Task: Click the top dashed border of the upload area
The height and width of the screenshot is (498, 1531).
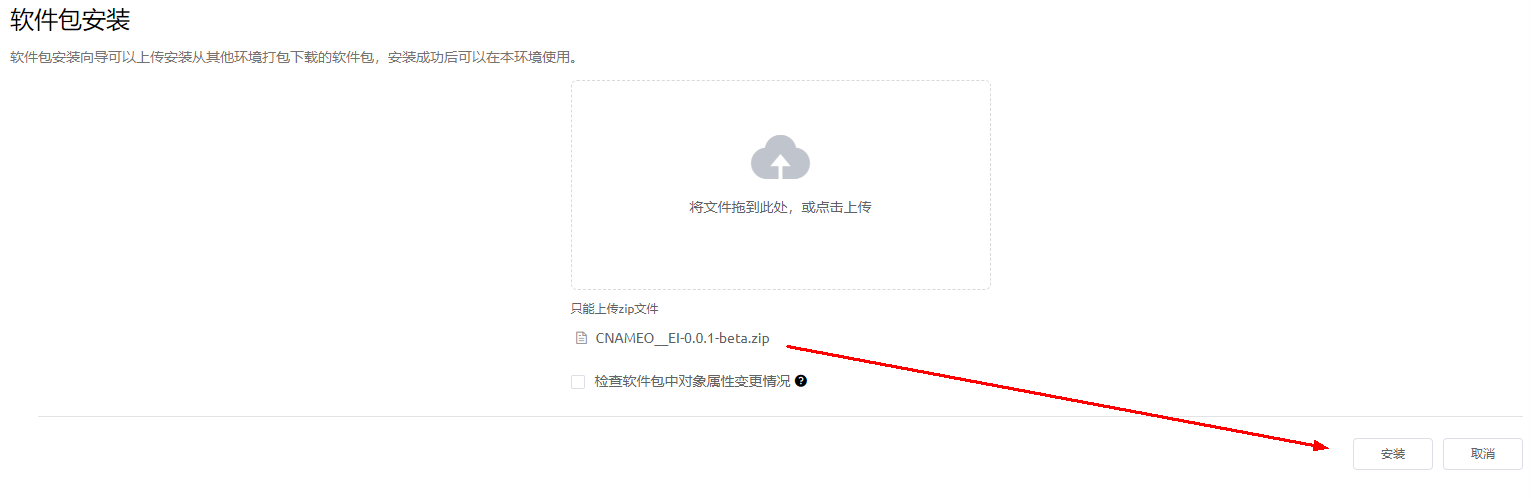Action: (780, 81)
